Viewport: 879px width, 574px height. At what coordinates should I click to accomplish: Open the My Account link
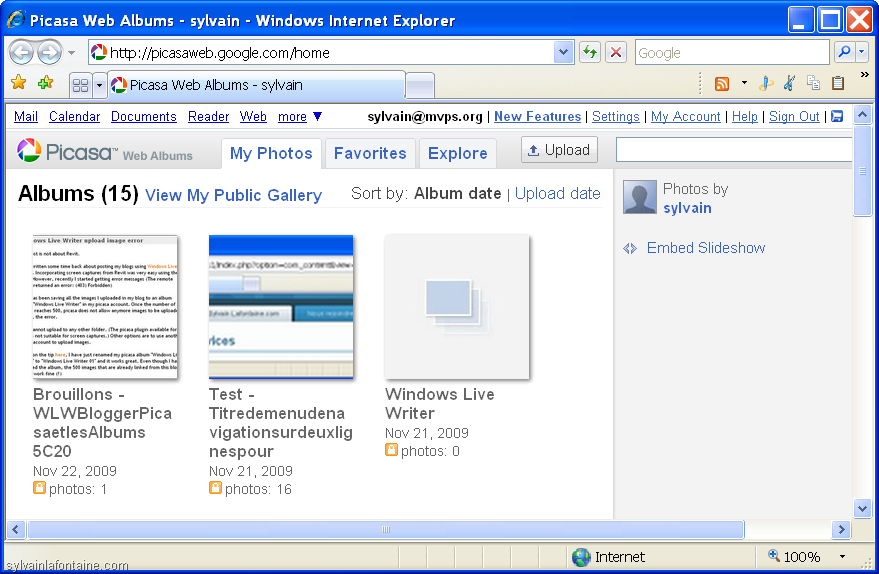click(x=686, y=117)
